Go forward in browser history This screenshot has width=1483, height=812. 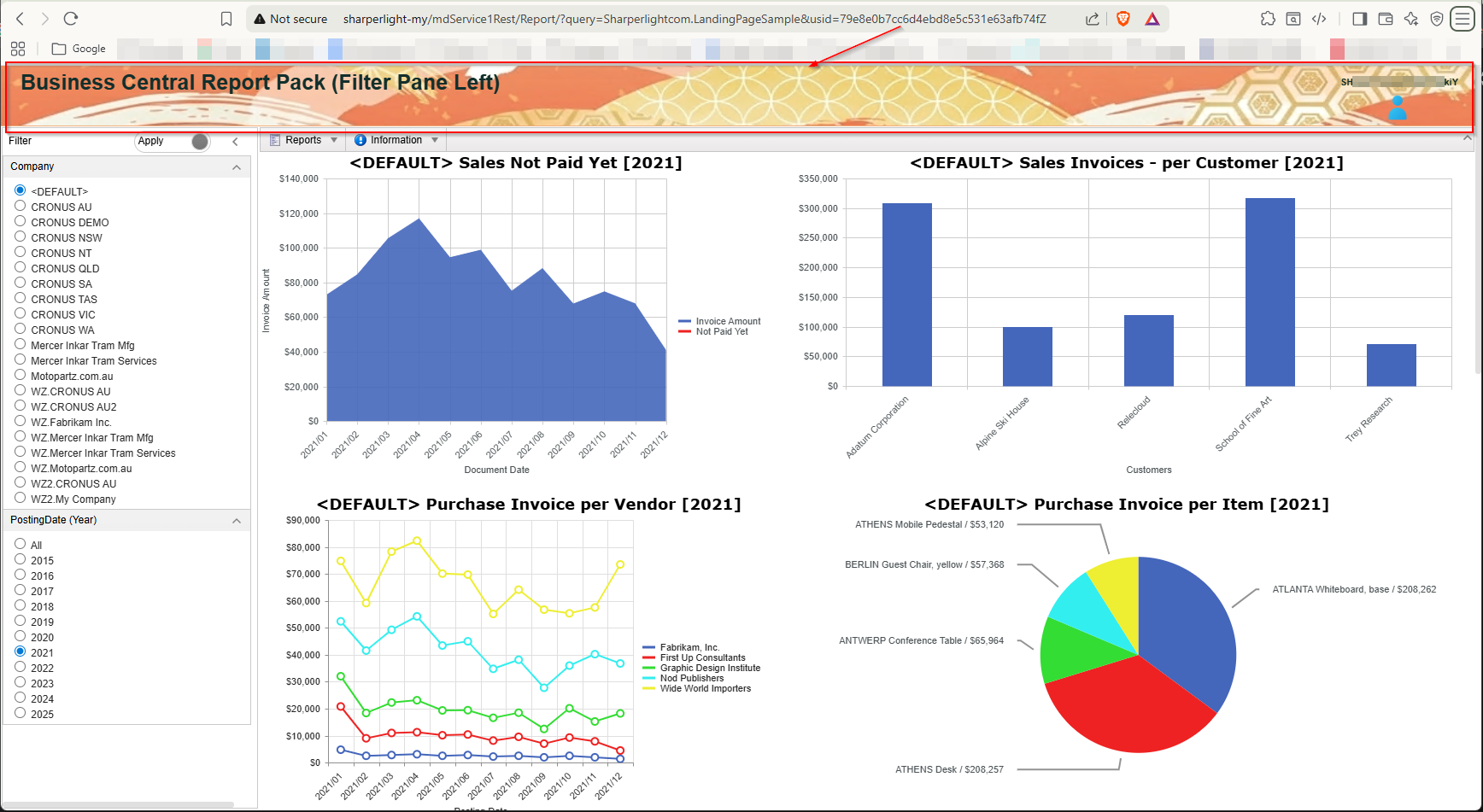[x=45, y=19]
